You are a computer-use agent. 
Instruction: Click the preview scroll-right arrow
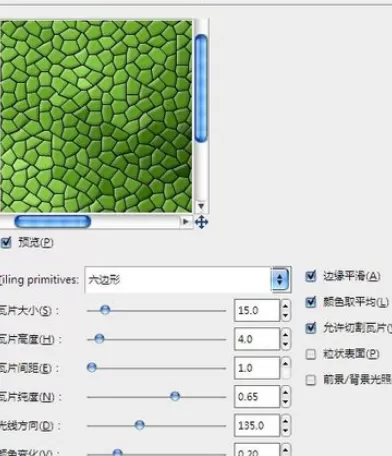tap(185, 221)
